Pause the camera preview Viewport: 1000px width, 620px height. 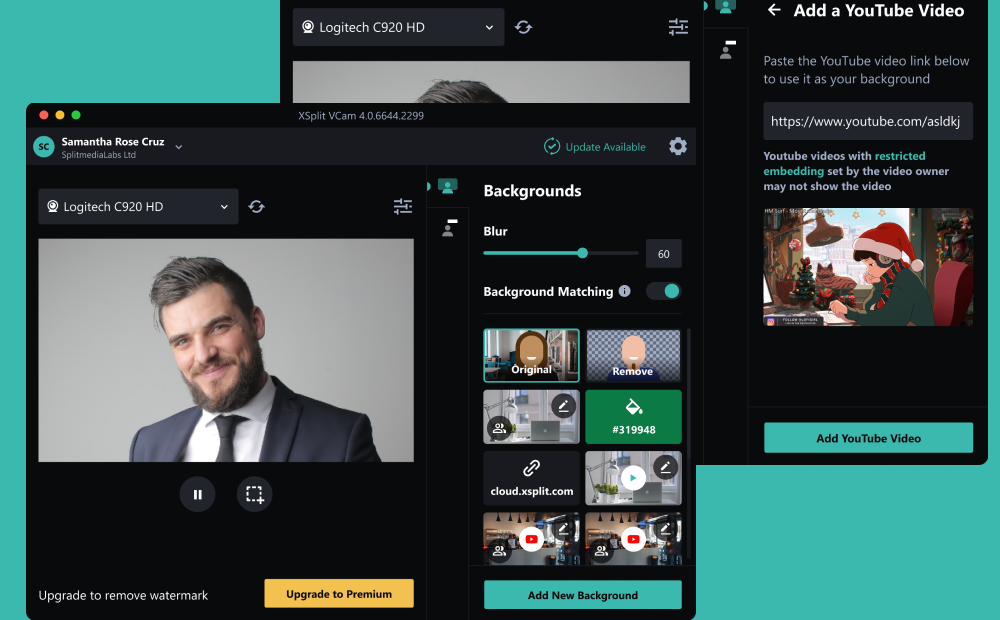point(198,494)
